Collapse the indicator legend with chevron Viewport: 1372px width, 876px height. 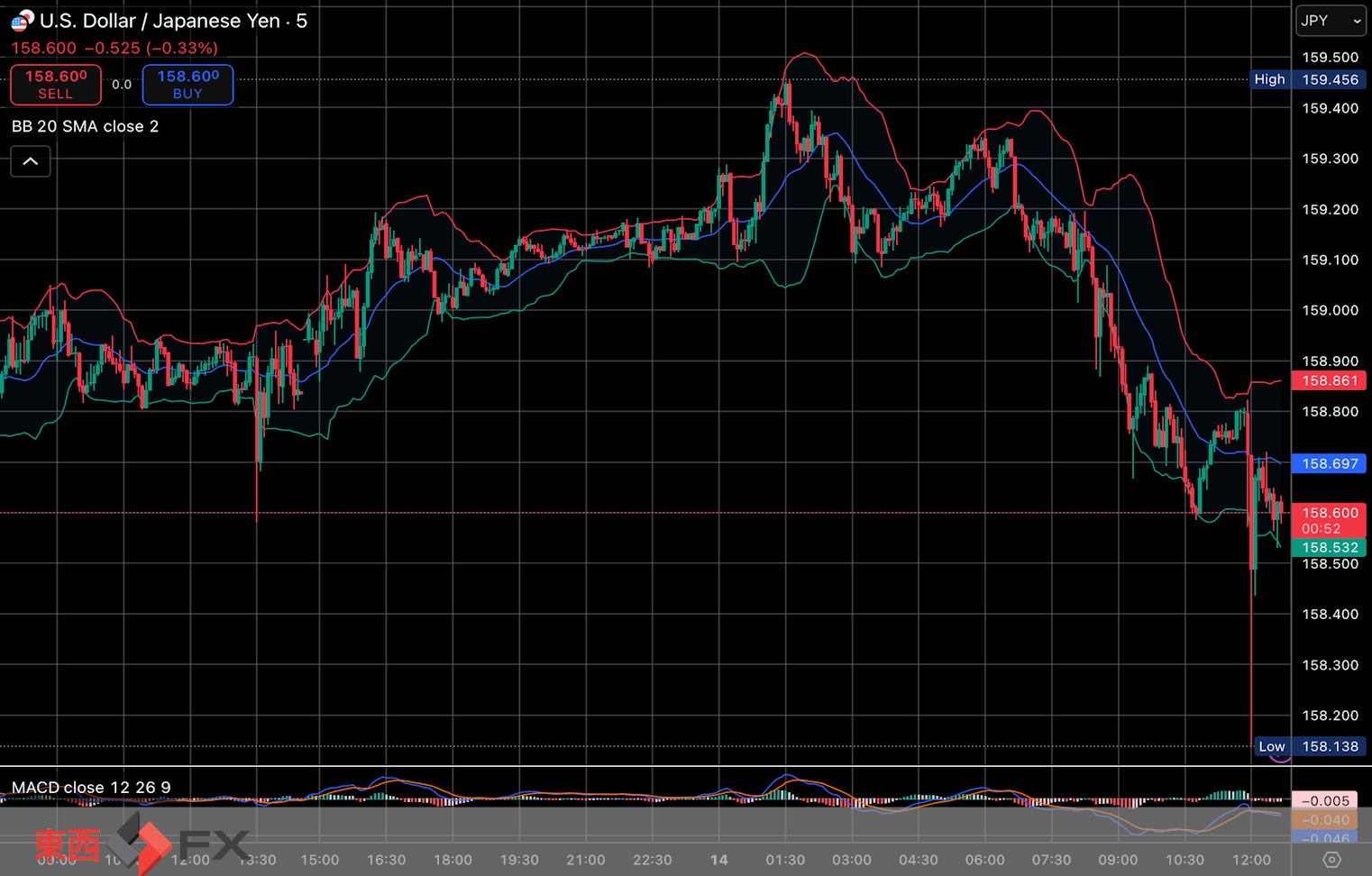coord(31,161)
